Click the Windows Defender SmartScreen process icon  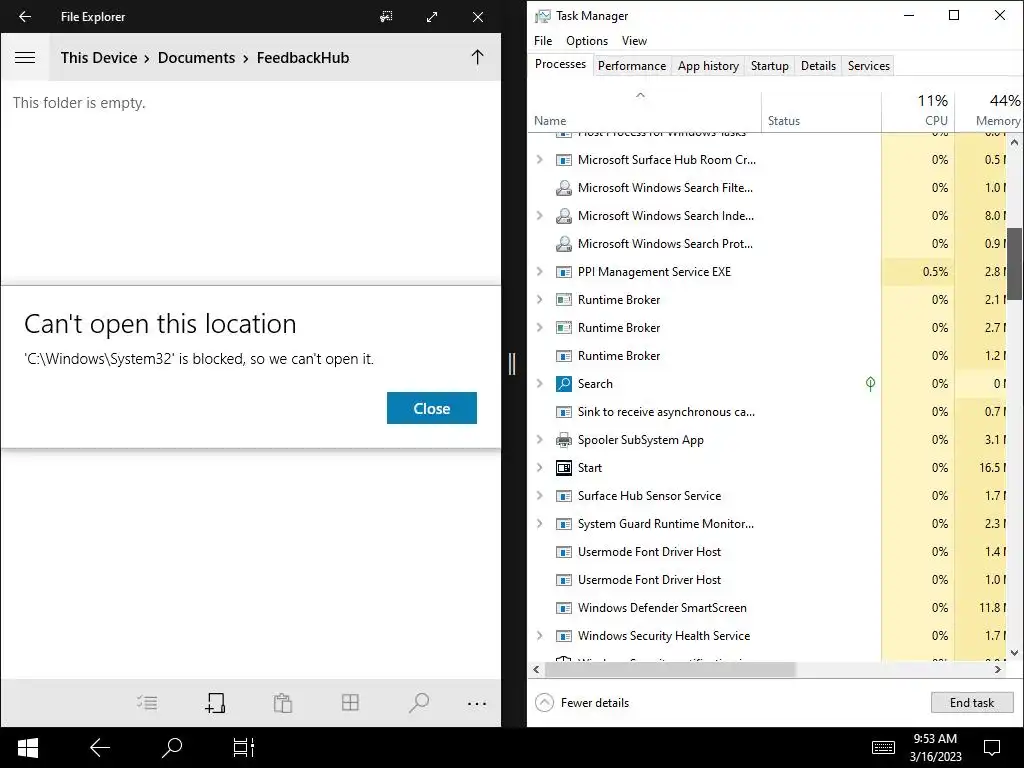pos(564,607)
